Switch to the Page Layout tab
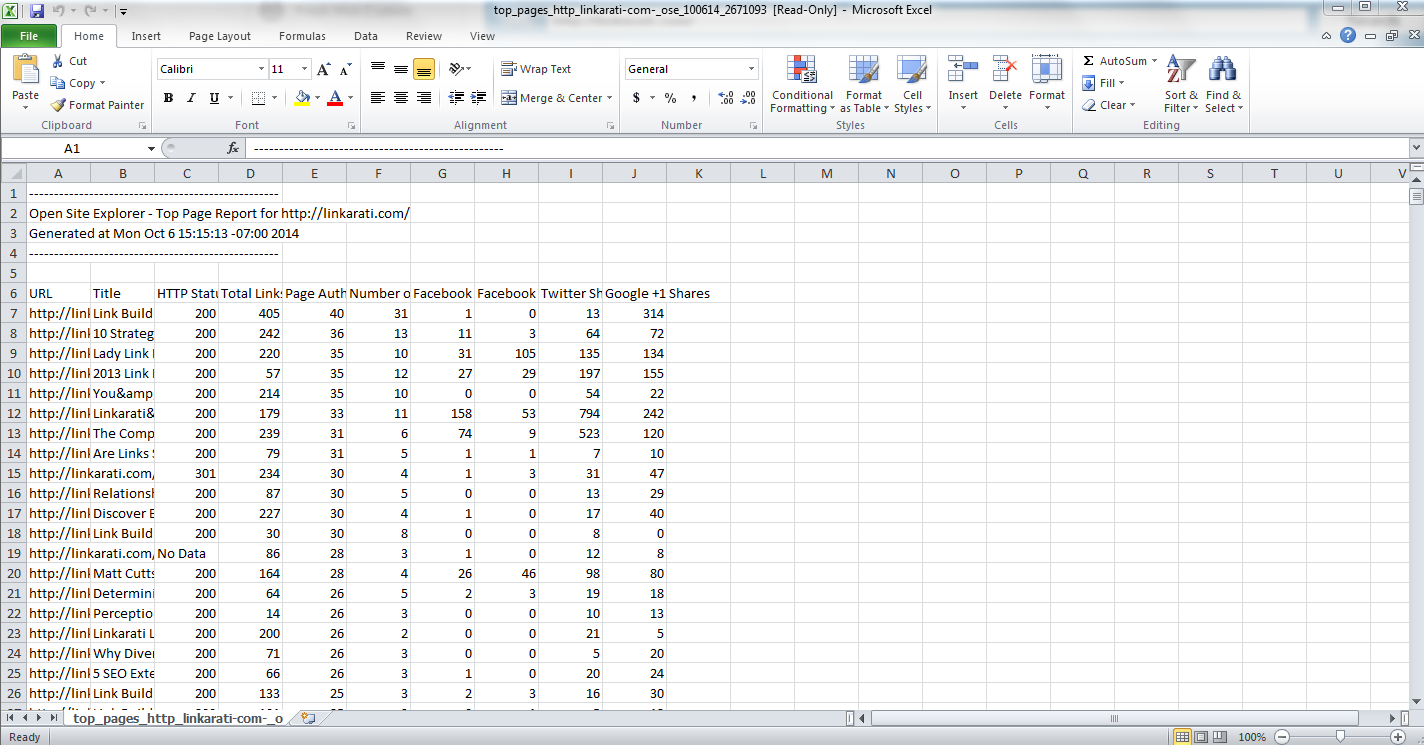 point(220,36)
